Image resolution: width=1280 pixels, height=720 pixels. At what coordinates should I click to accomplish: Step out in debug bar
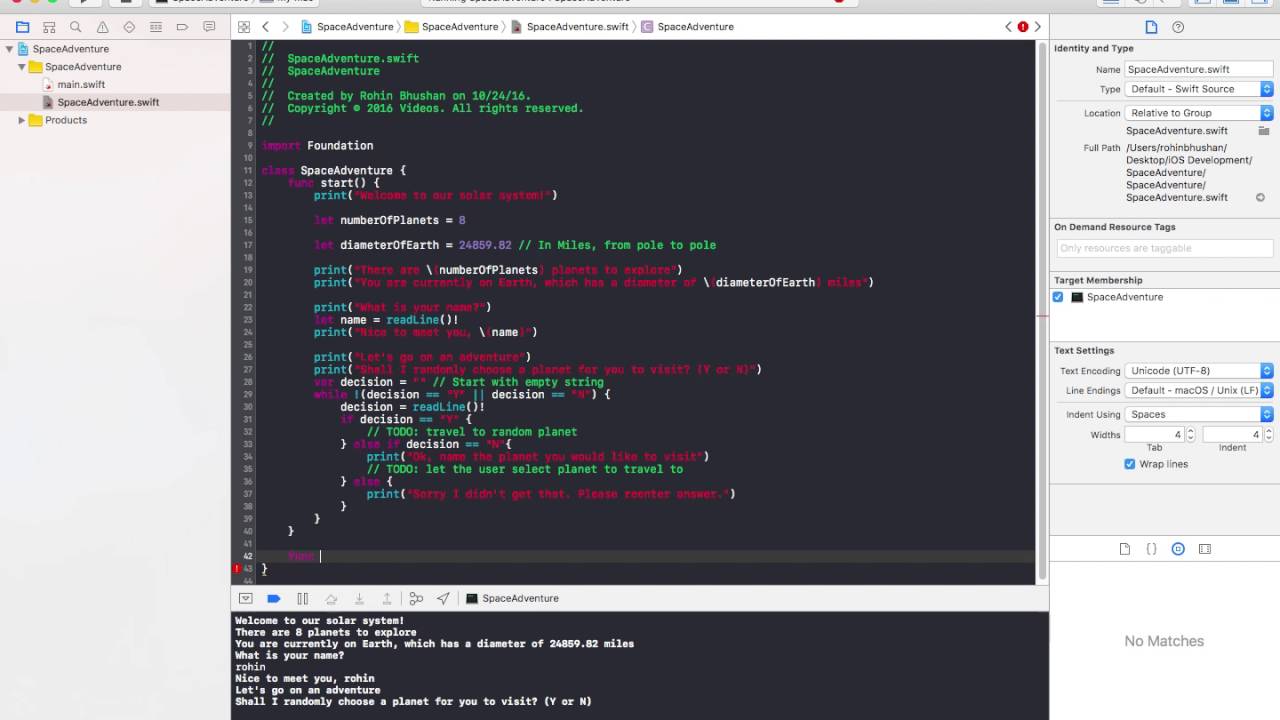pos(387,598)
